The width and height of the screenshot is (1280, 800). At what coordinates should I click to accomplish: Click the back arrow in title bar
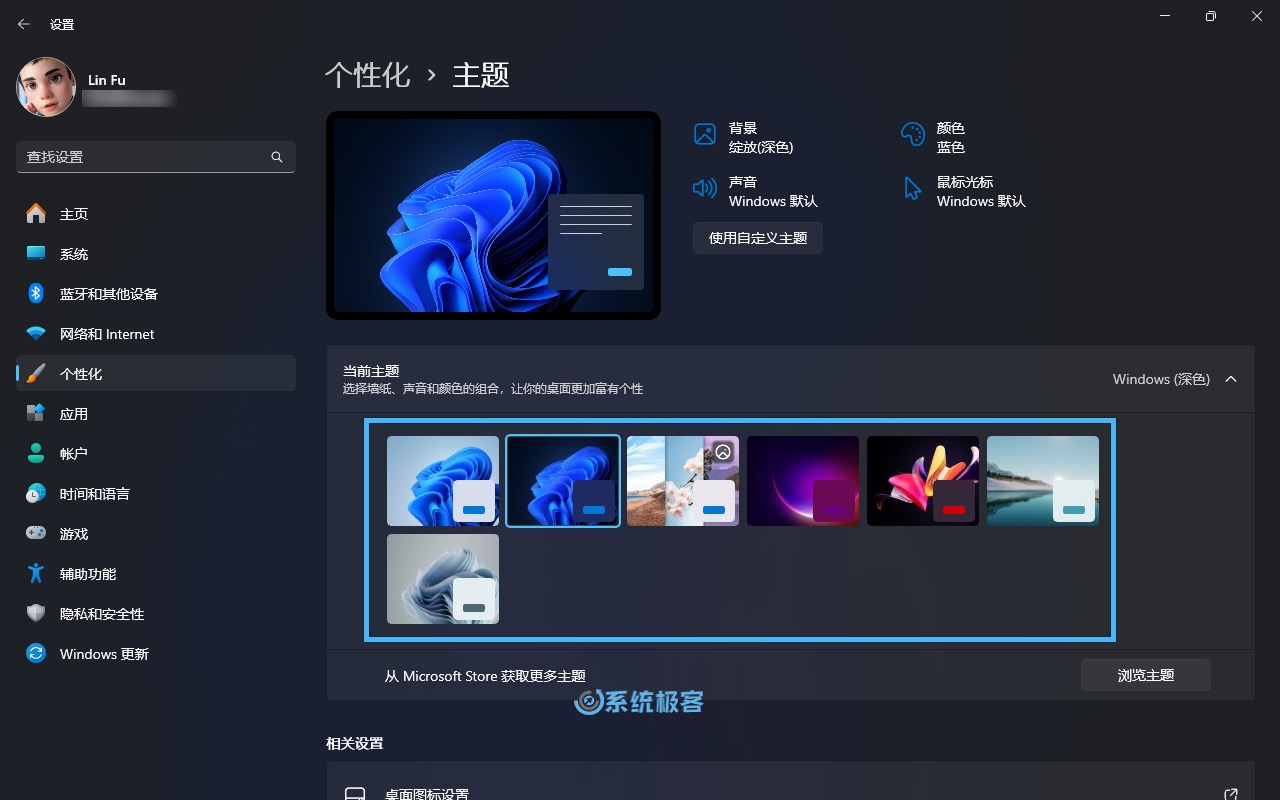click(x=24, y=24)
